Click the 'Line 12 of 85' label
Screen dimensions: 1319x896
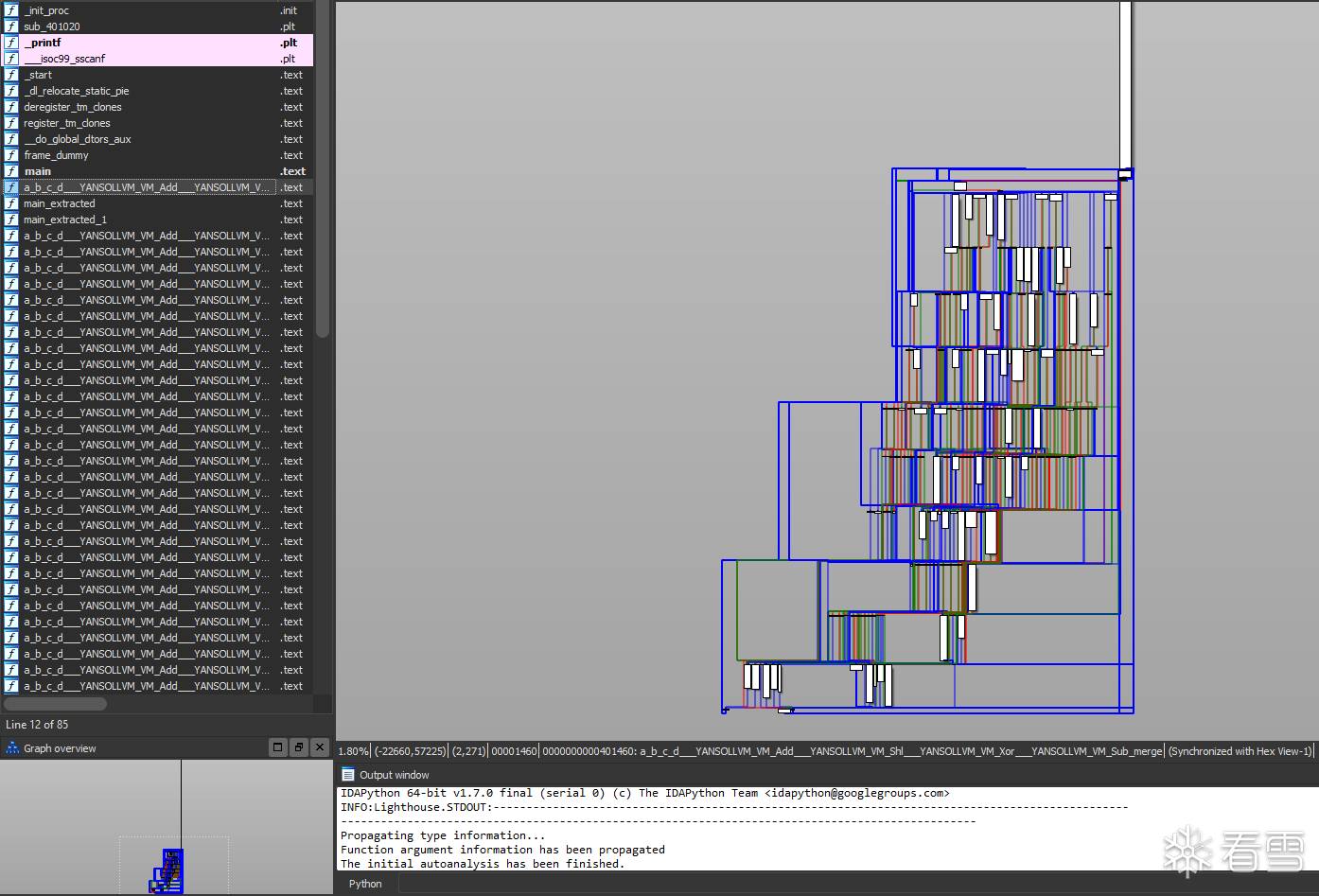(37, 725)
